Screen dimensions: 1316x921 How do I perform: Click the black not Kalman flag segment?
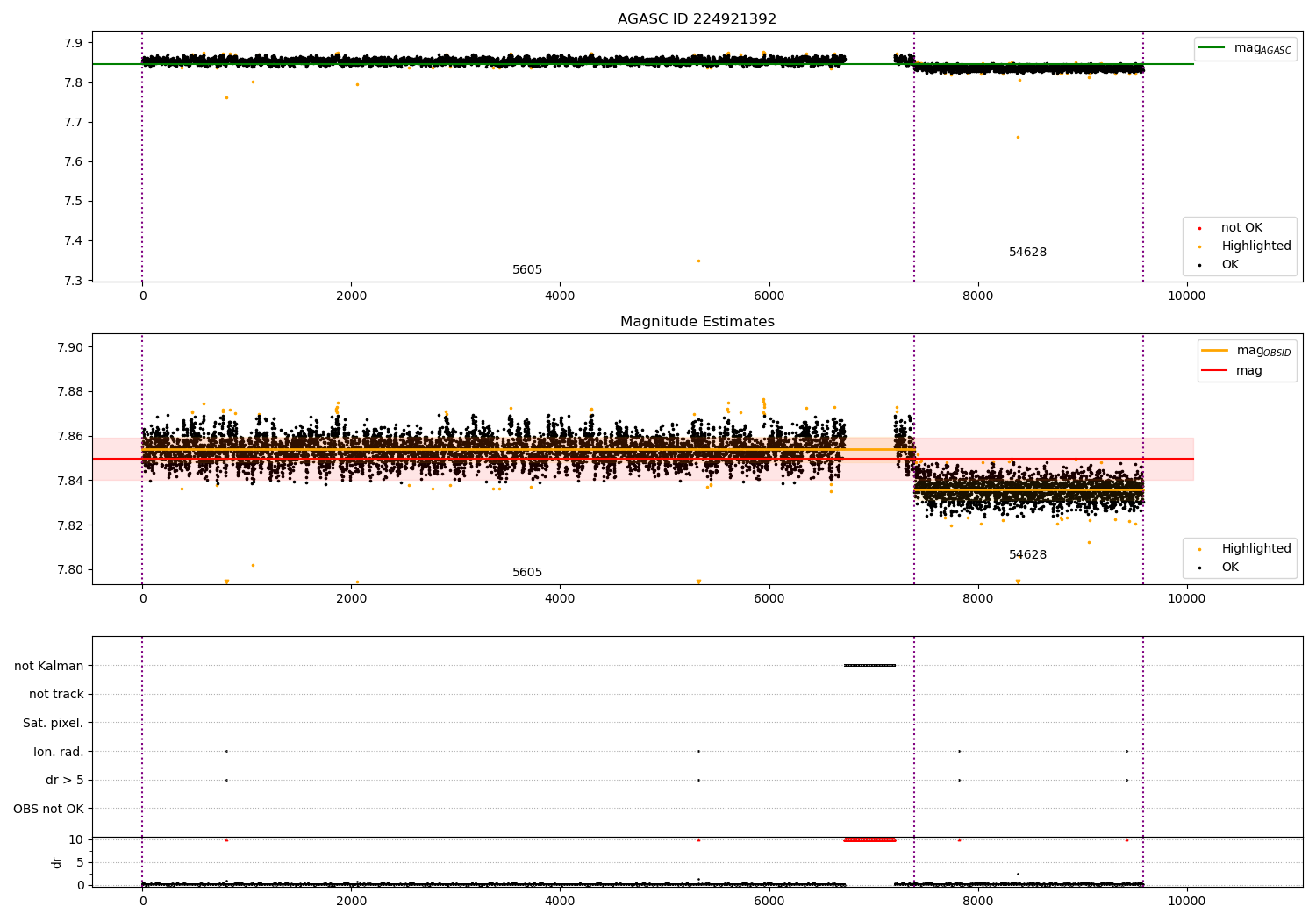pyautogui.click(x=869, y=665)
